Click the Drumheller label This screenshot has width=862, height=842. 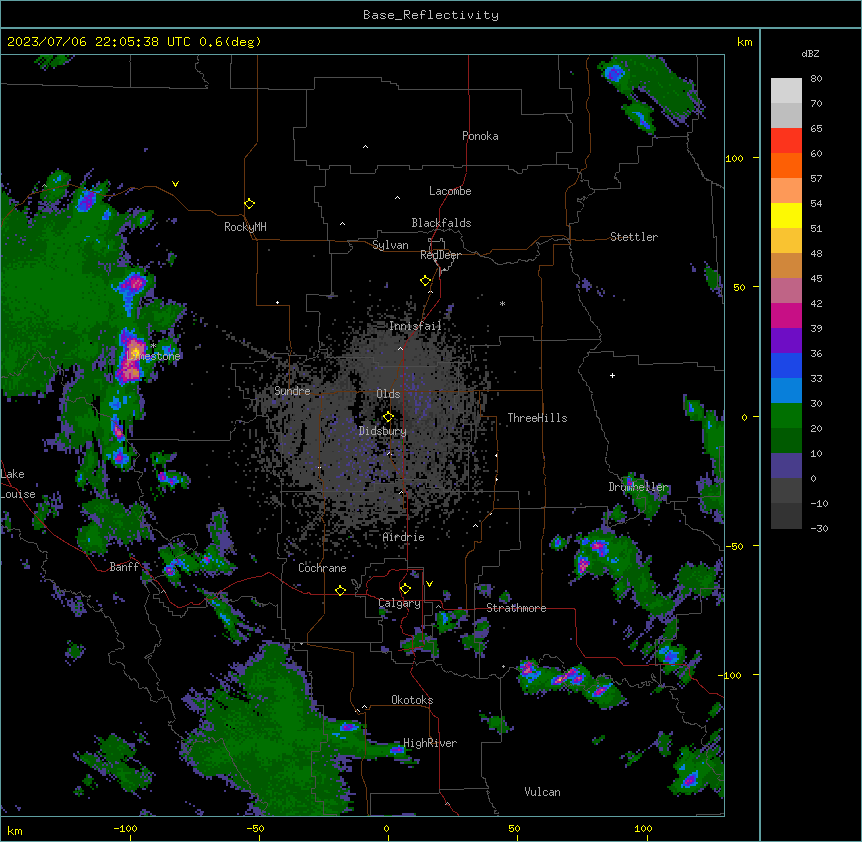pyautogui.click(x=638, y=487)
